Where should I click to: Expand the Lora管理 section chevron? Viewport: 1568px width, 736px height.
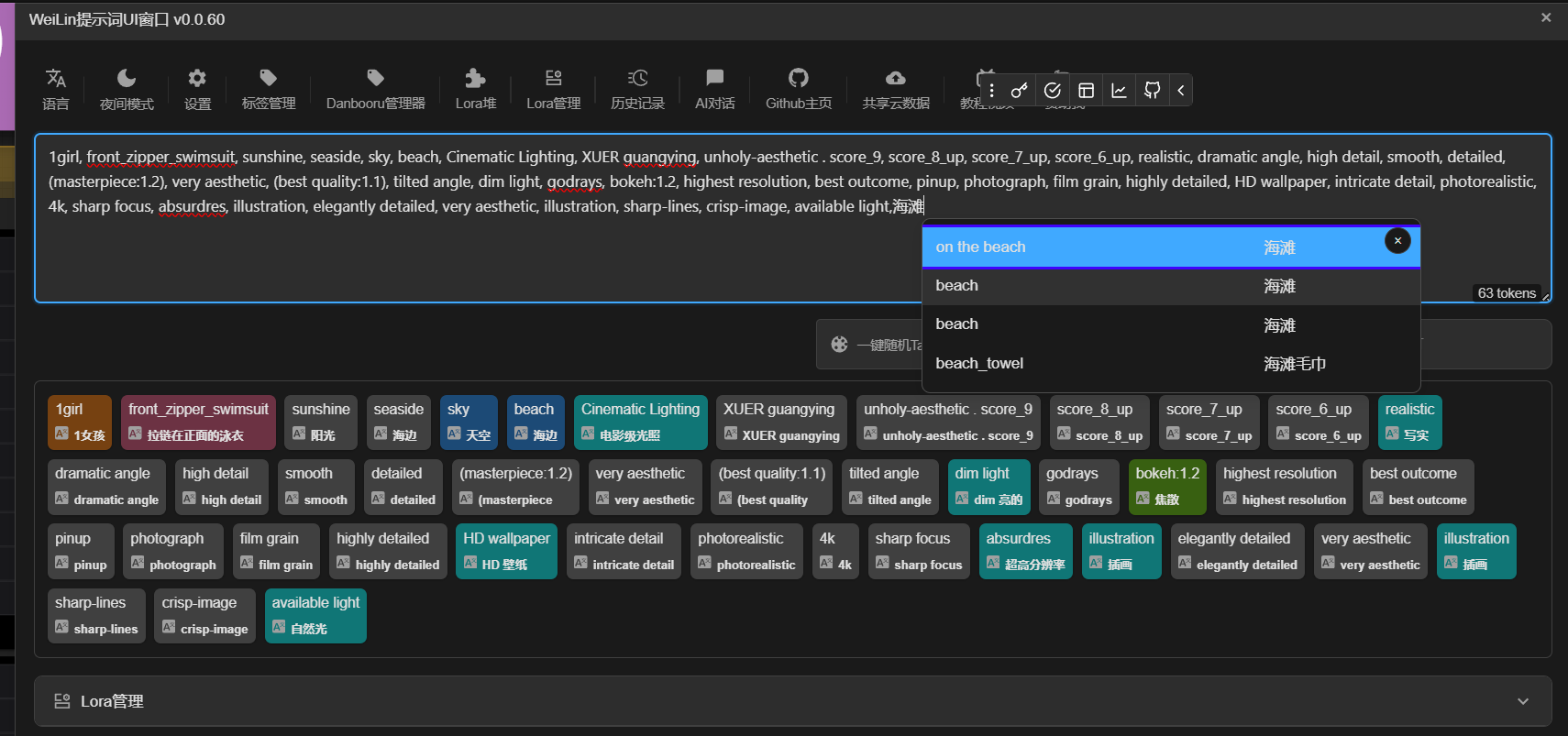click(1523, 701)
